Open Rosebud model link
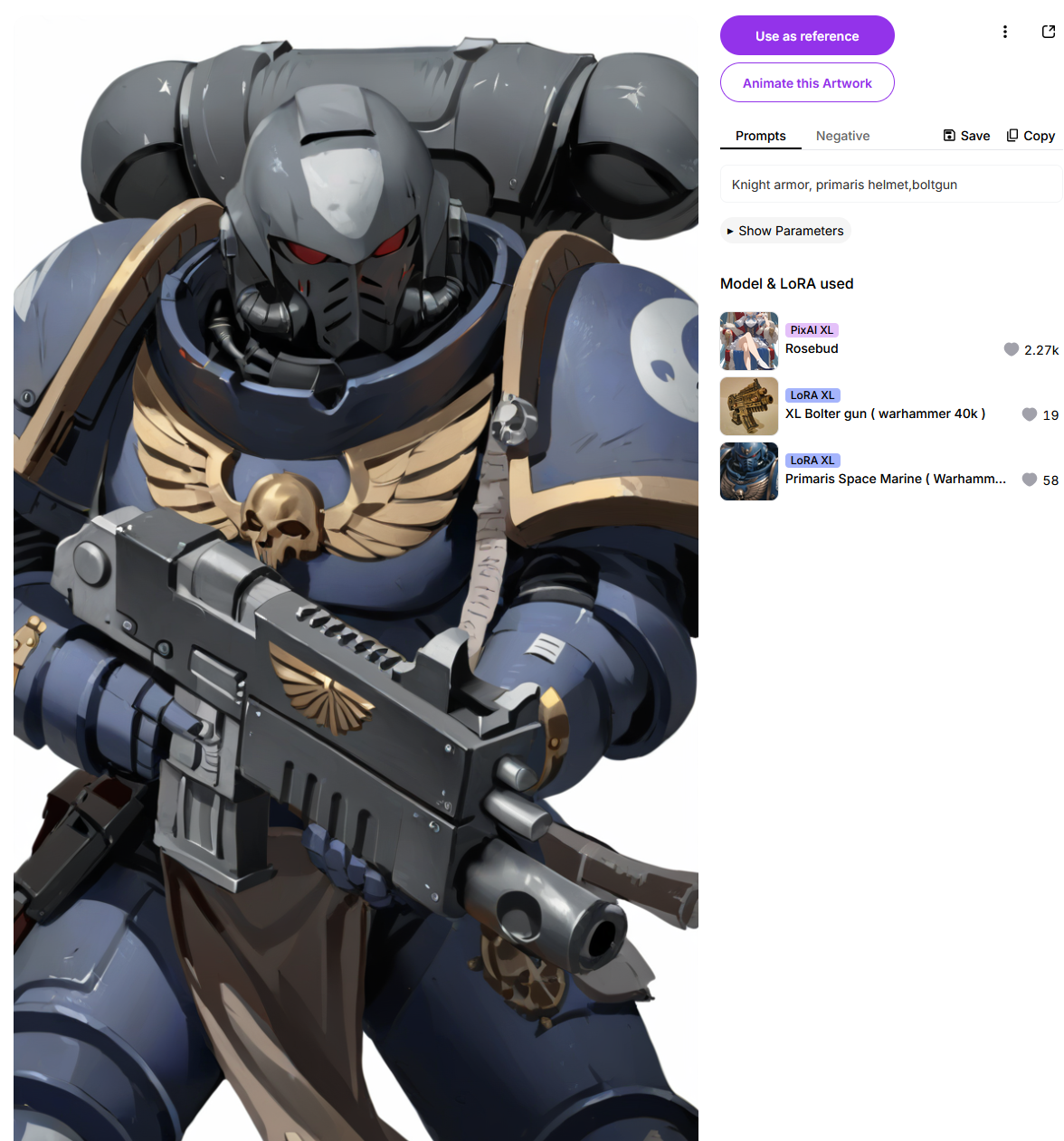1064x1141 pixels. click(812, 348)
